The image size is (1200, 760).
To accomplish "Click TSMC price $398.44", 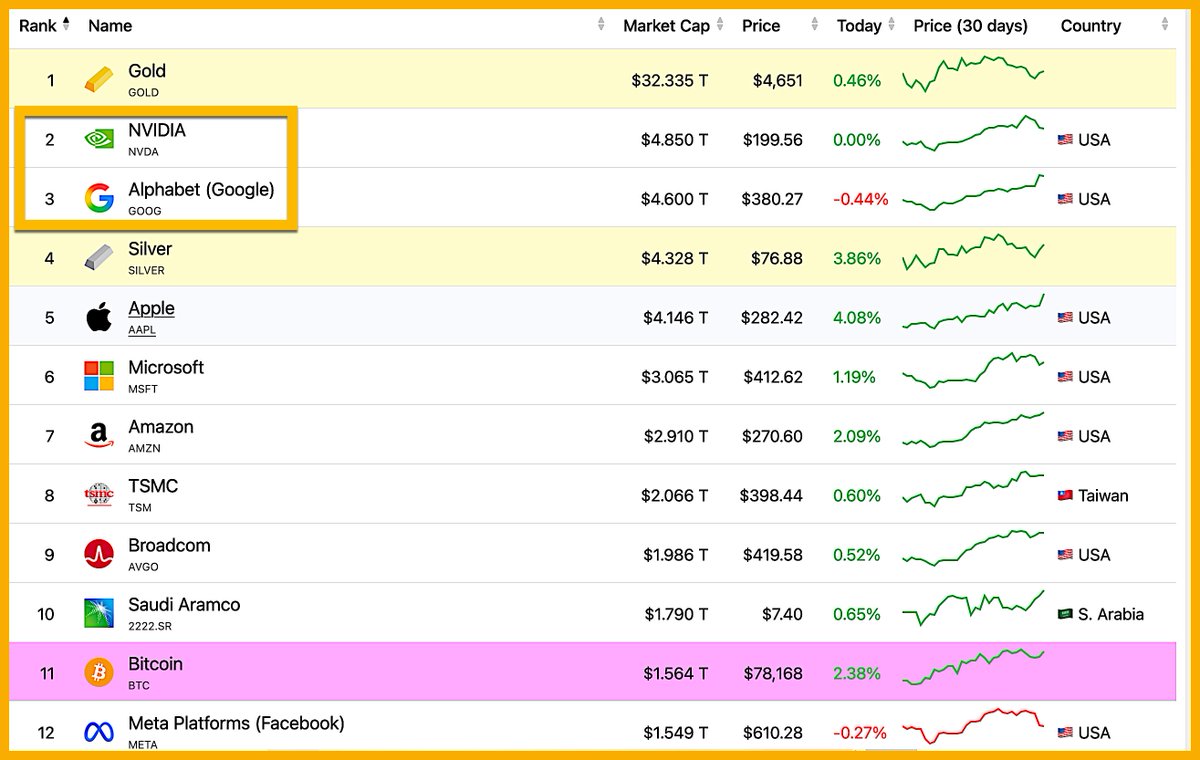I will pyautogui.click(x=771, y=495).
